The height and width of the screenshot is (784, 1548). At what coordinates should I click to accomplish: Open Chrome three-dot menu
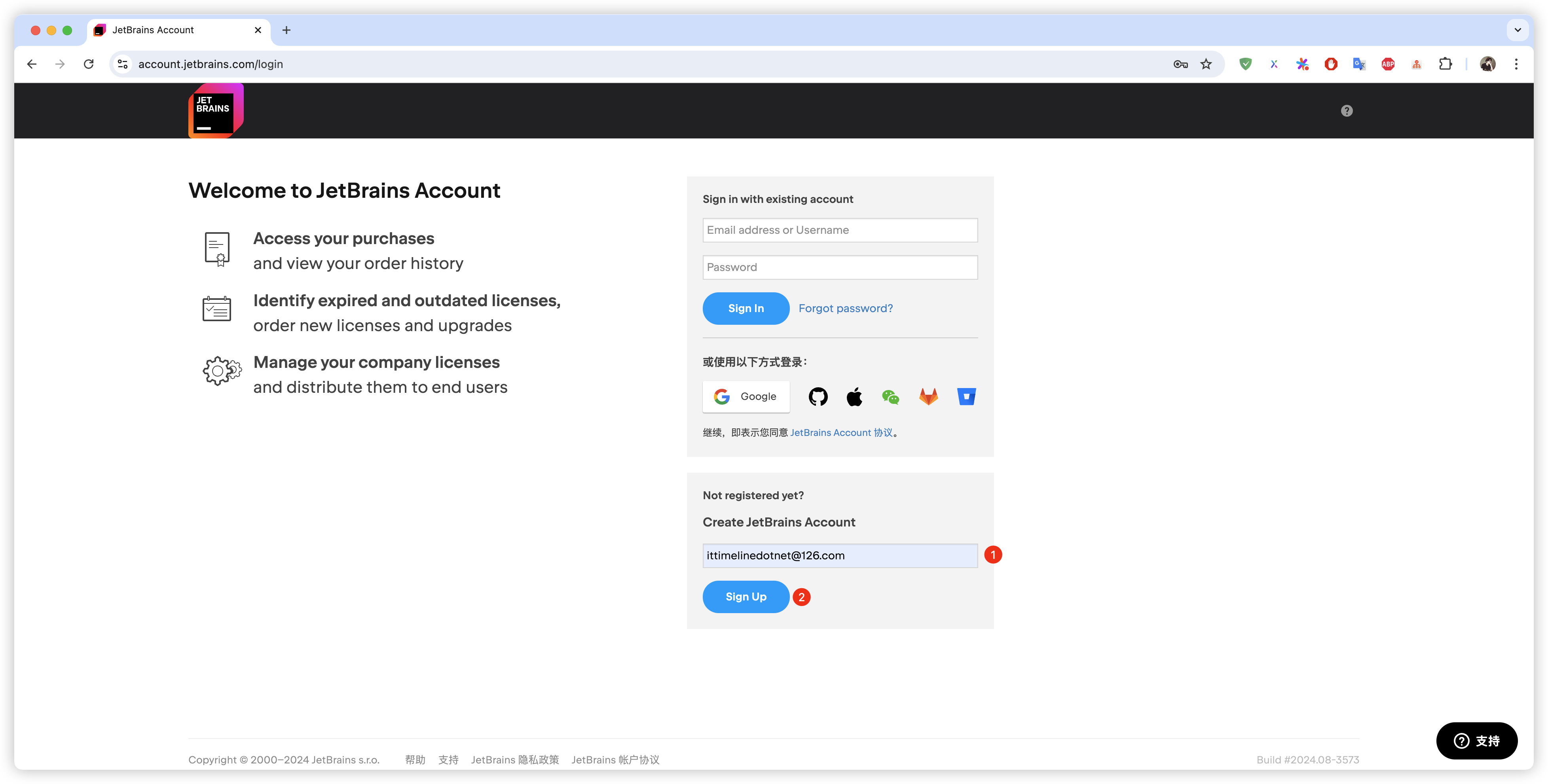point(1516,64)
